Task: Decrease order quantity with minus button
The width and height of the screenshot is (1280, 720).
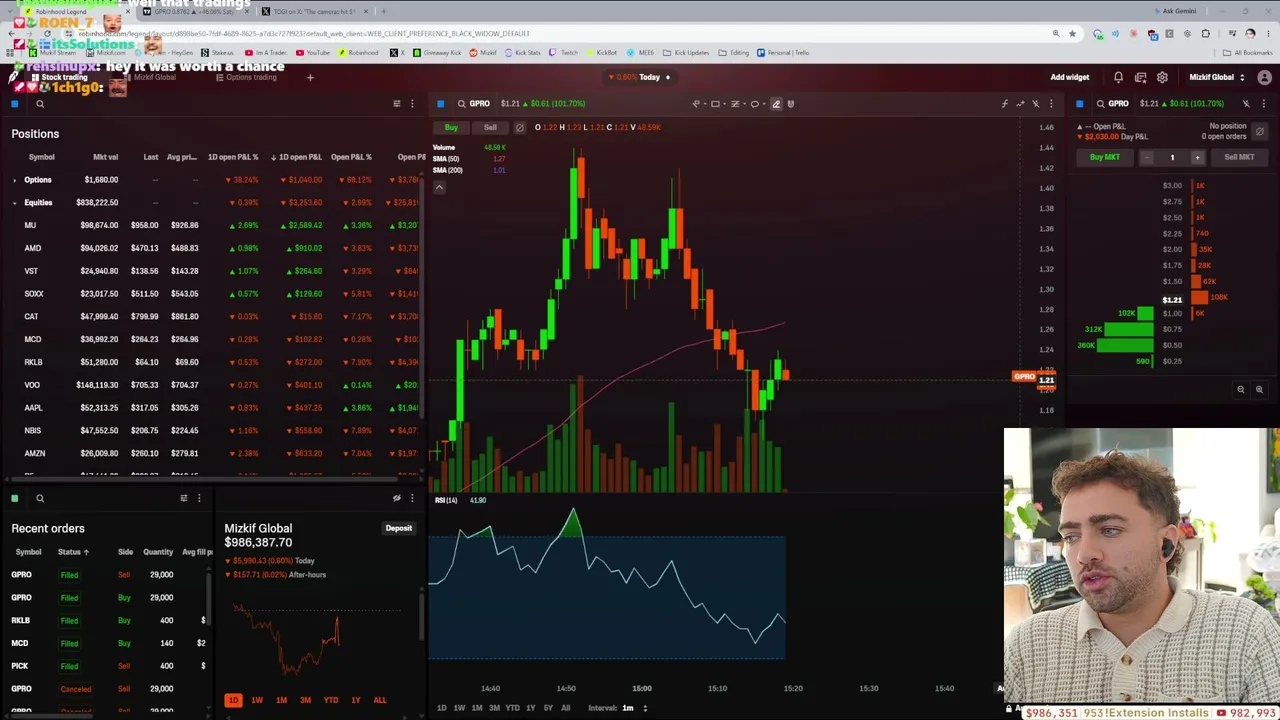Action: pyautogui.click(x=1147, y=157)
